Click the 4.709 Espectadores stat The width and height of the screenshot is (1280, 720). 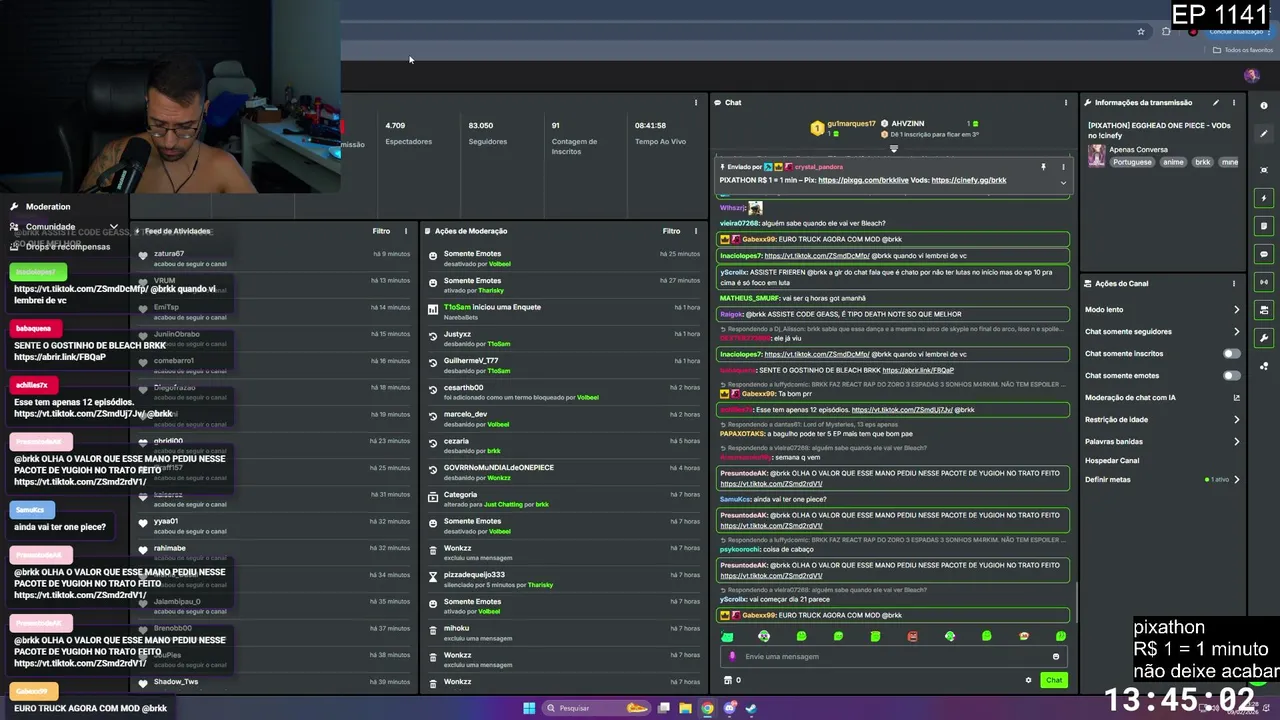(x=408, y=133)
